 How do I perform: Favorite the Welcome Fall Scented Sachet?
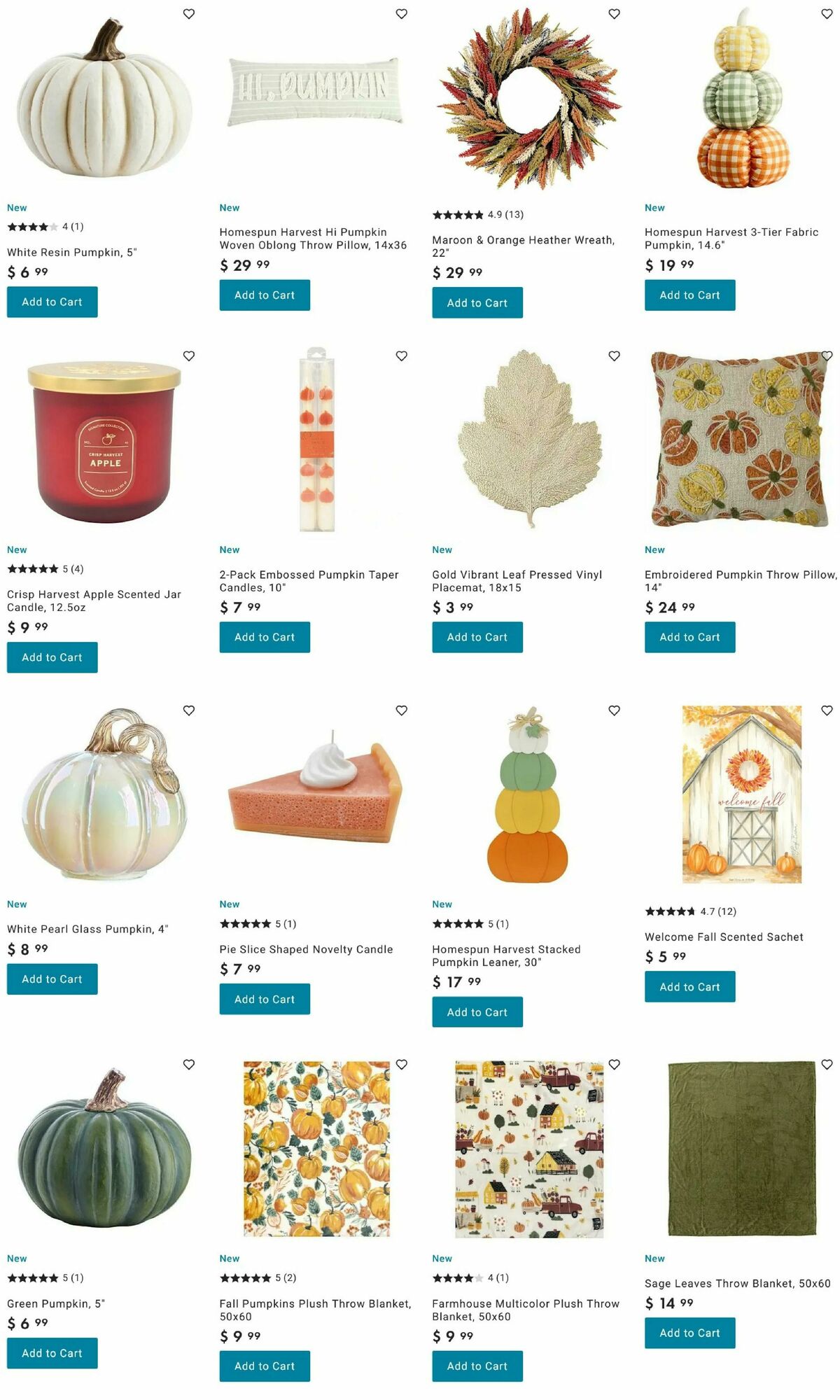[827, 710]
